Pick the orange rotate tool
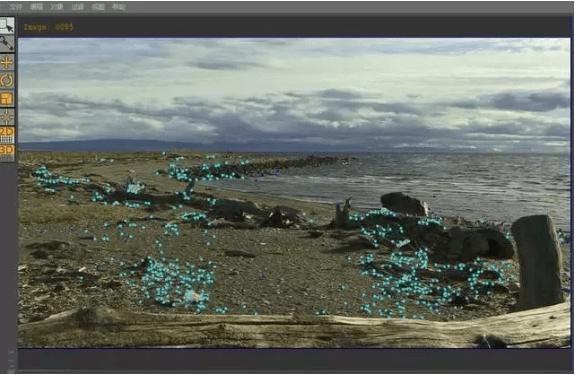The image size is (575, 375). tap(7, 81)
